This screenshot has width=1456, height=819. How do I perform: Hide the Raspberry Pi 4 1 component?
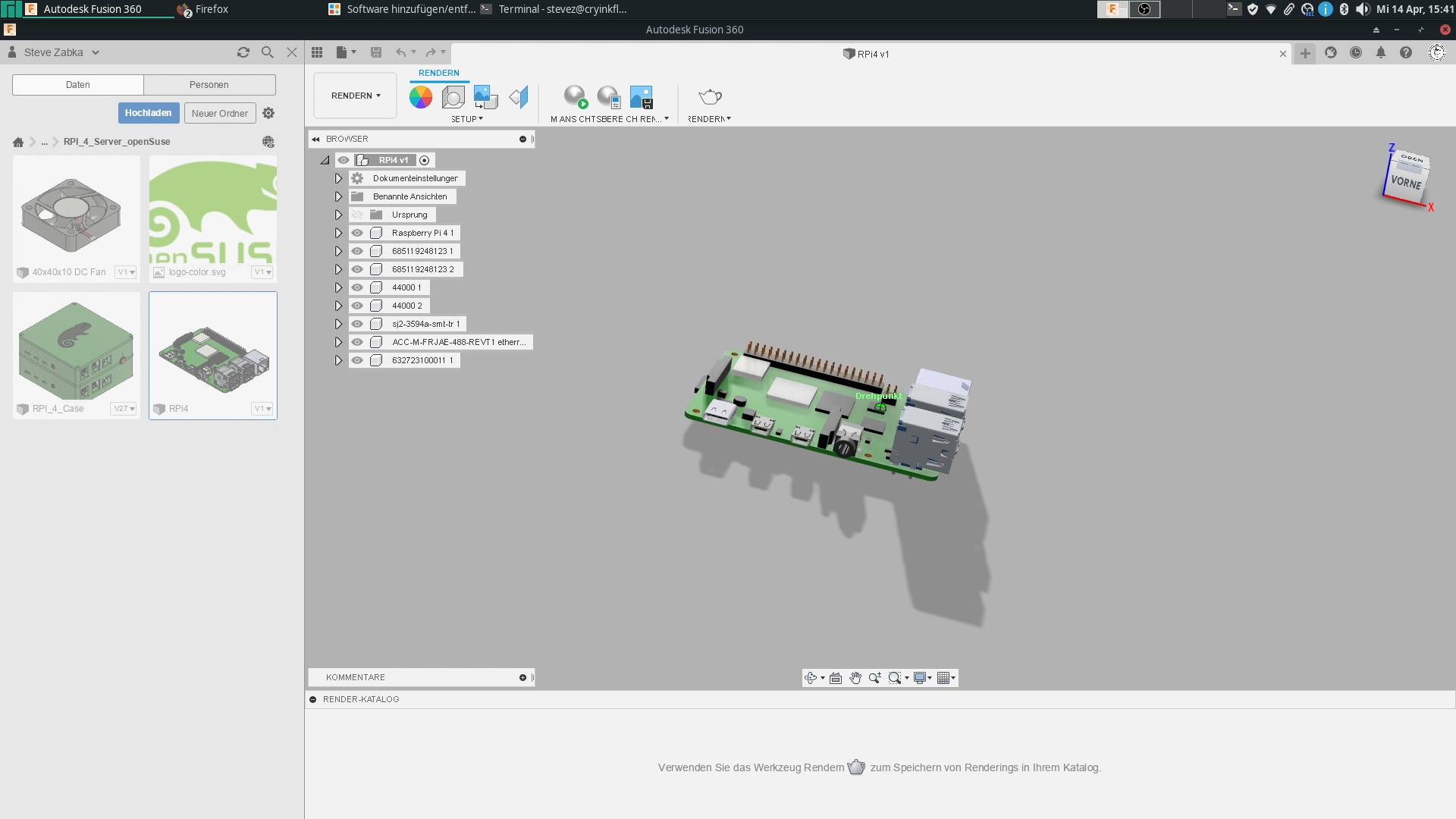[x=357, y=233]
